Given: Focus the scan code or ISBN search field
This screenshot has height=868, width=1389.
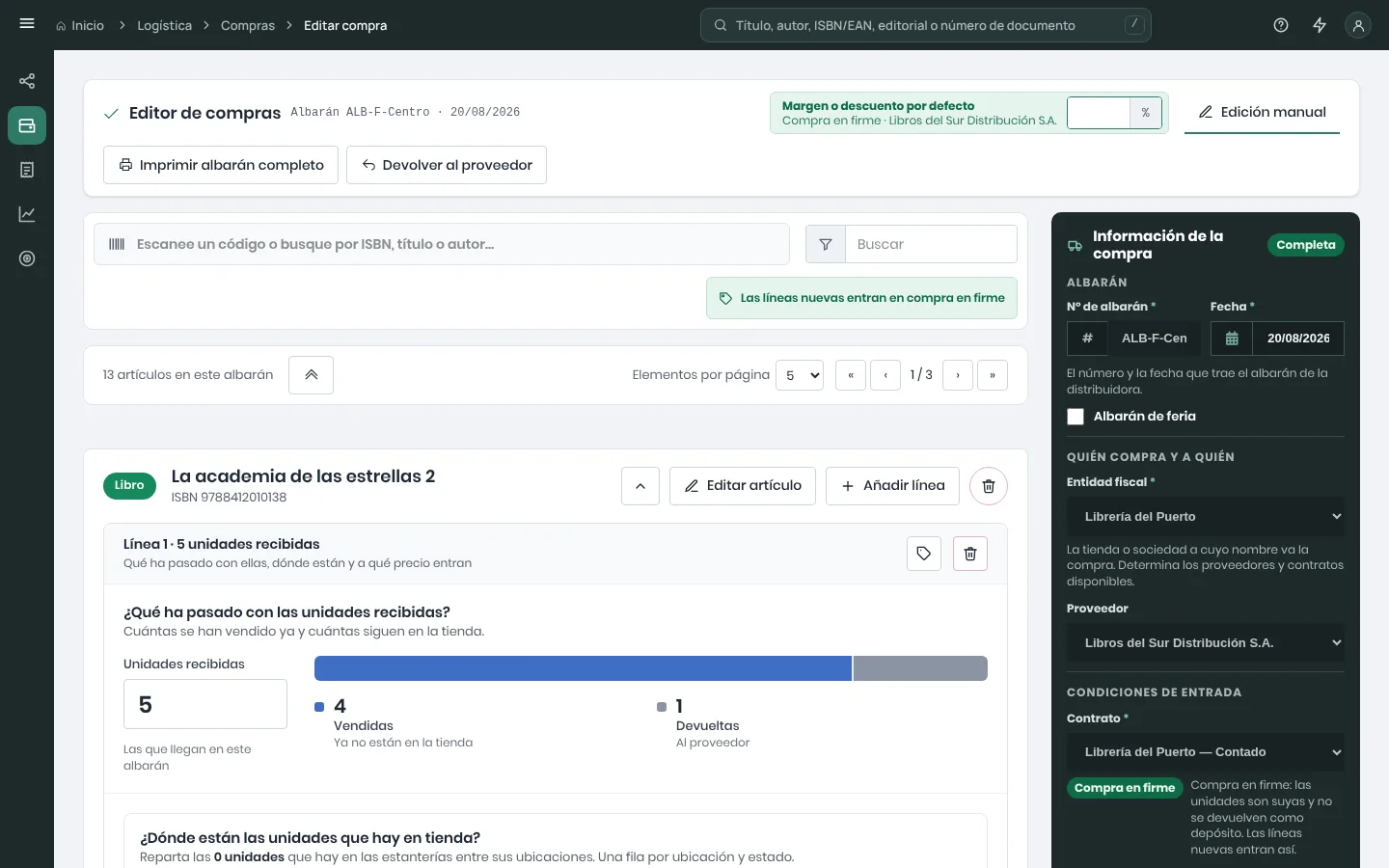Looking at the screenshot, I should coord(442,244).
